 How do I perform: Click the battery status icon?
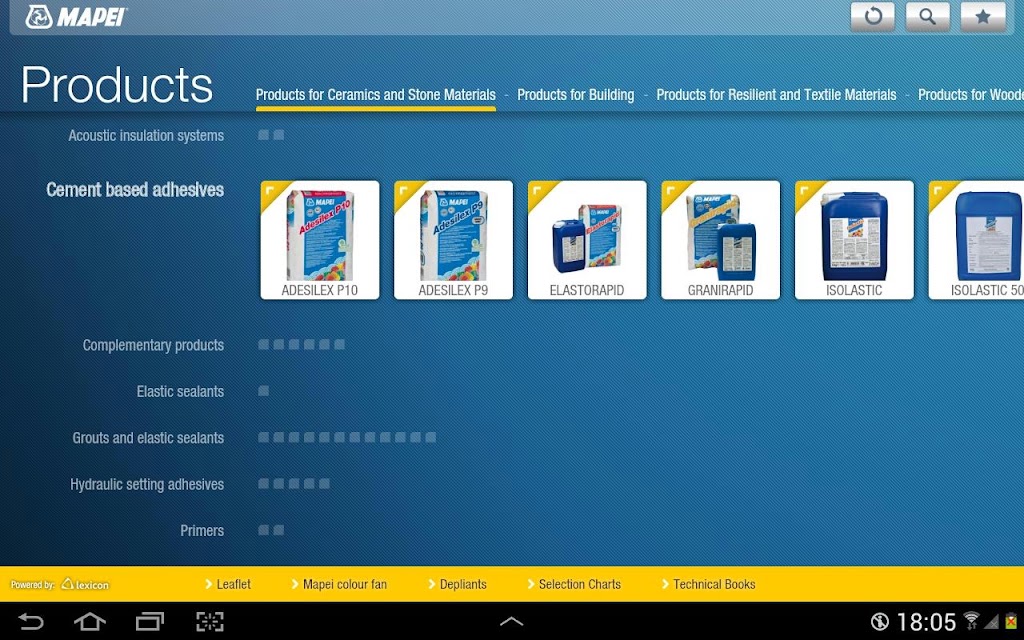point(1012,621)
